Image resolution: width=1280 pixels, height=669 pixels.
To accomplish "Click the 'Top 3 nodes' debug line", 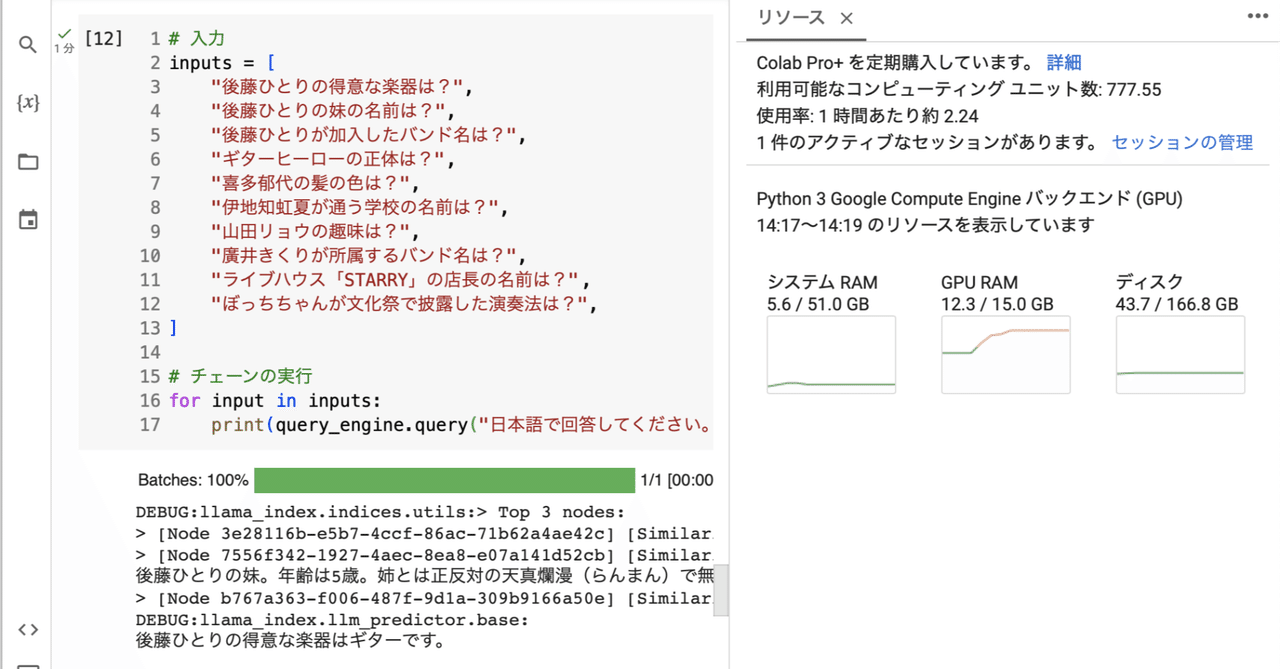I will pyautogui.click(x=380, y=512).
